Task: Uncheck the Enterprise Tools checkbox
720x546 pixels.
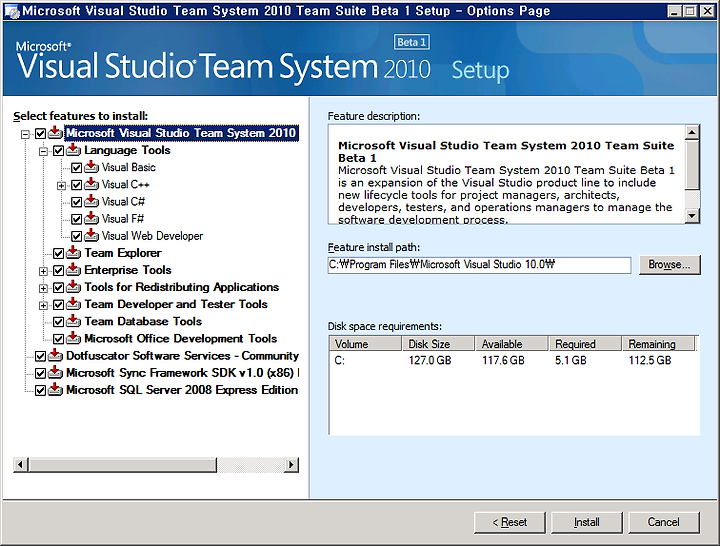Action: click(58, 270)
